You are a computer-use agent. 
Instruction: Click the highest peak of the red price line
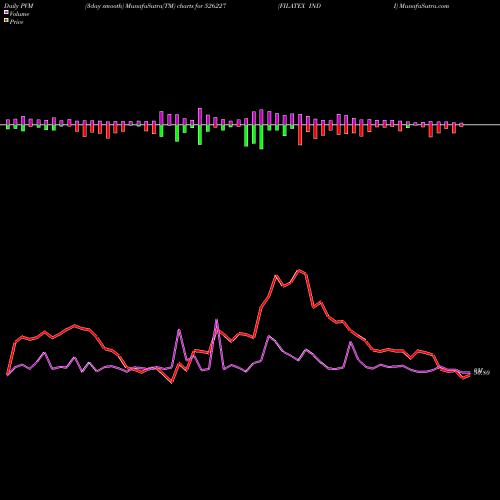299,270
